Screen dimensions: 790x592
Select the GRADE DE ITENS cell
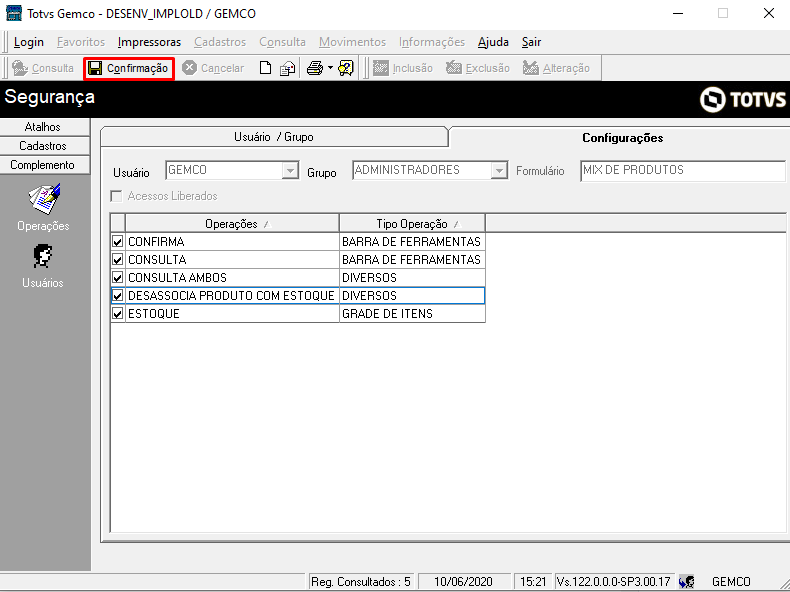412,314
